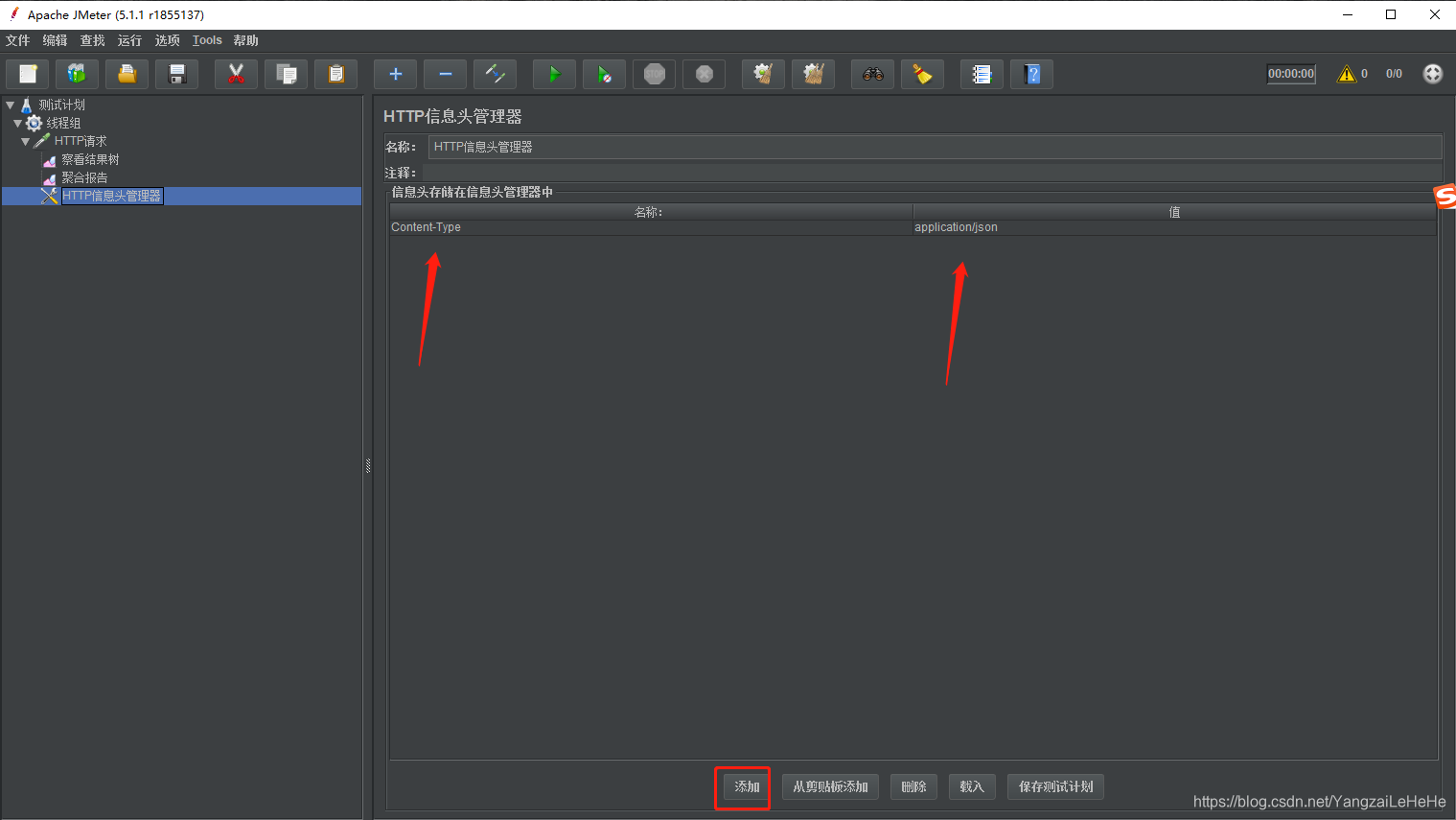Click the Reset search icon
This screenshot has width=1456, height=820.
pyautogui.click(x=922, y=74)
